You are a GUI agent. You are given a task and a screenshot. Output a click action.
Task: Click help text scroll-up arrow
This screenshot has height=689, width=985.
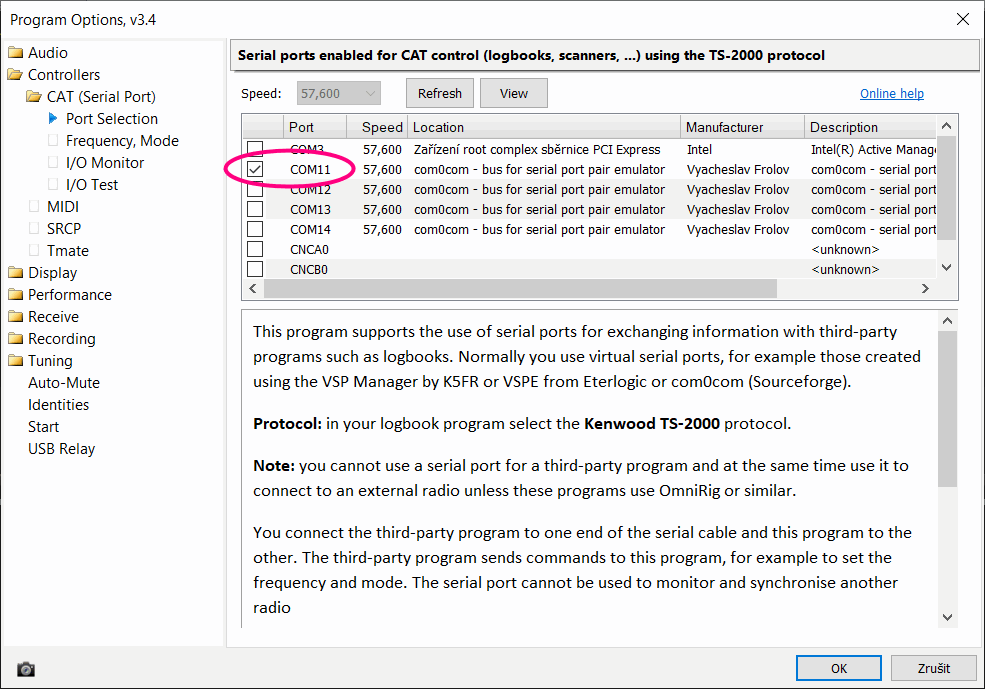[x=947, y=321]
